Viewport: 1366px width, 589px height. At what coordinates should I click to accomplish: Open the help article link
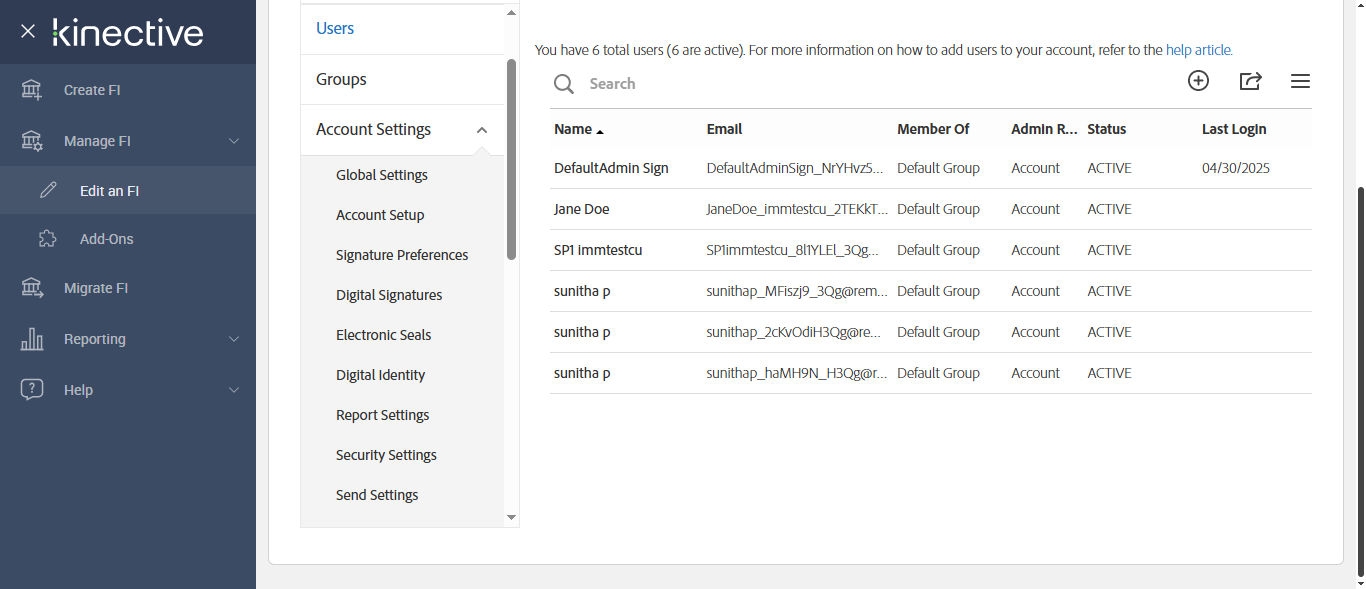click(x=1199, y=50)
